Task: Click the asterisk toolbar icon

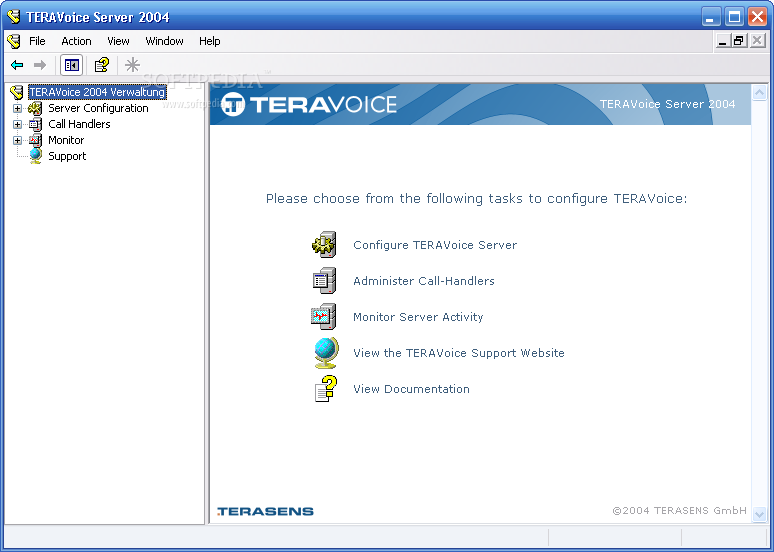Action: 132,65
